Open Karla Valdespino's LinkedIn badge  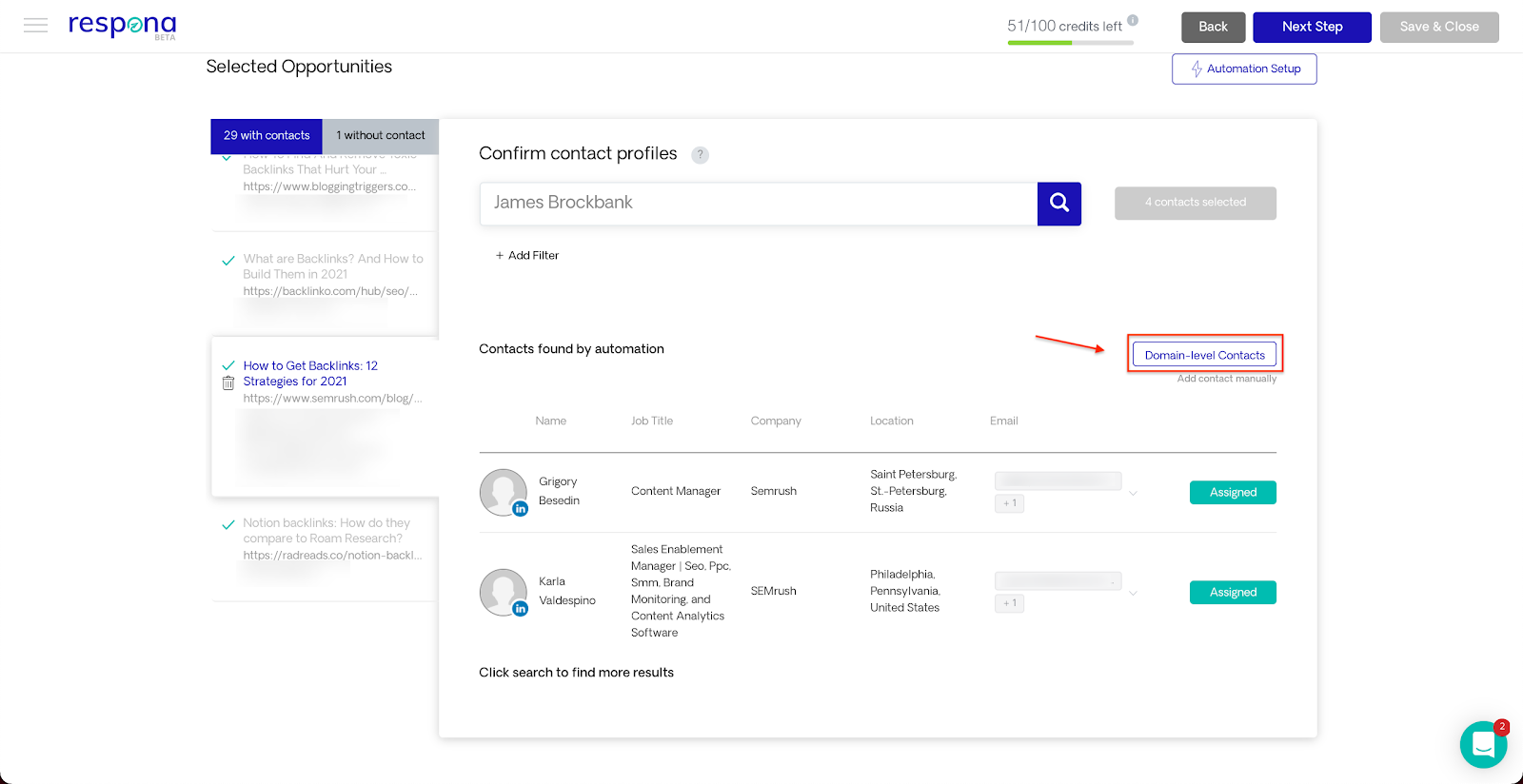coord(521,609)
